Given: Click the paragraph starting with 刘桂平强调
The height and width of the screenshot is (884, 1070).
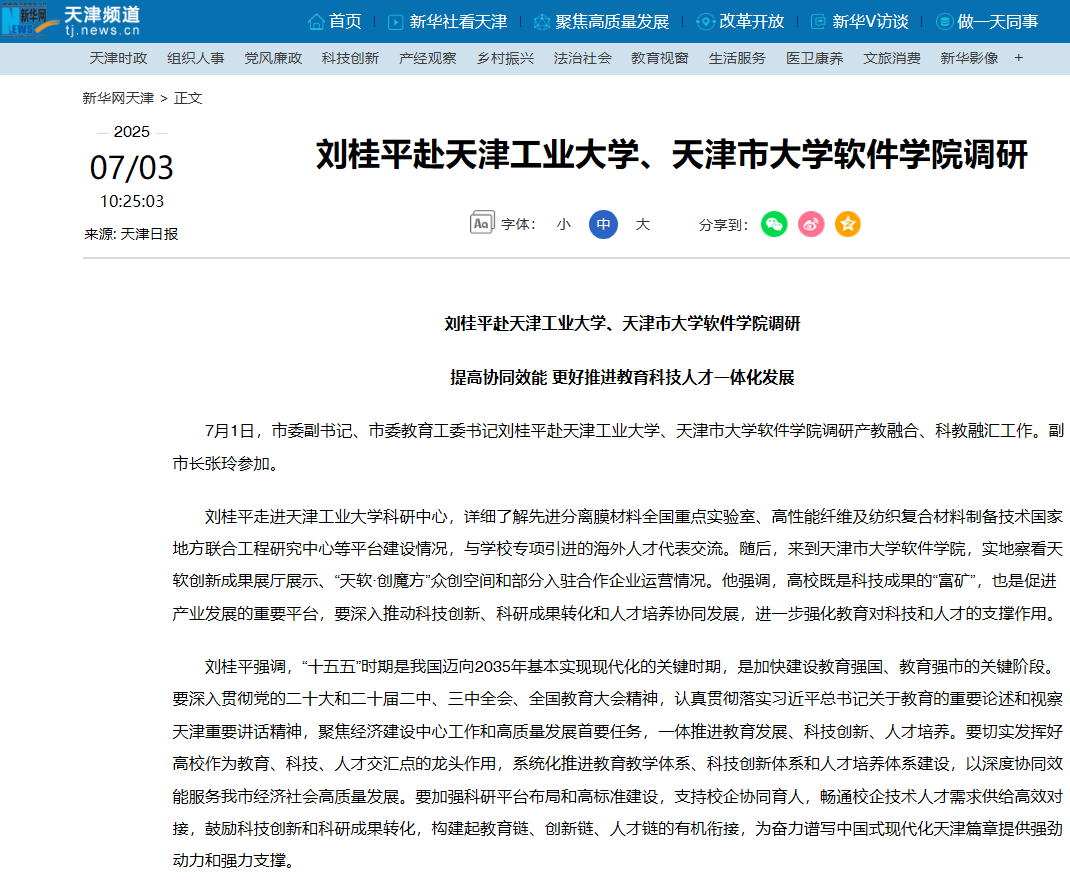Looking at the screenshot, I should 618,763.
